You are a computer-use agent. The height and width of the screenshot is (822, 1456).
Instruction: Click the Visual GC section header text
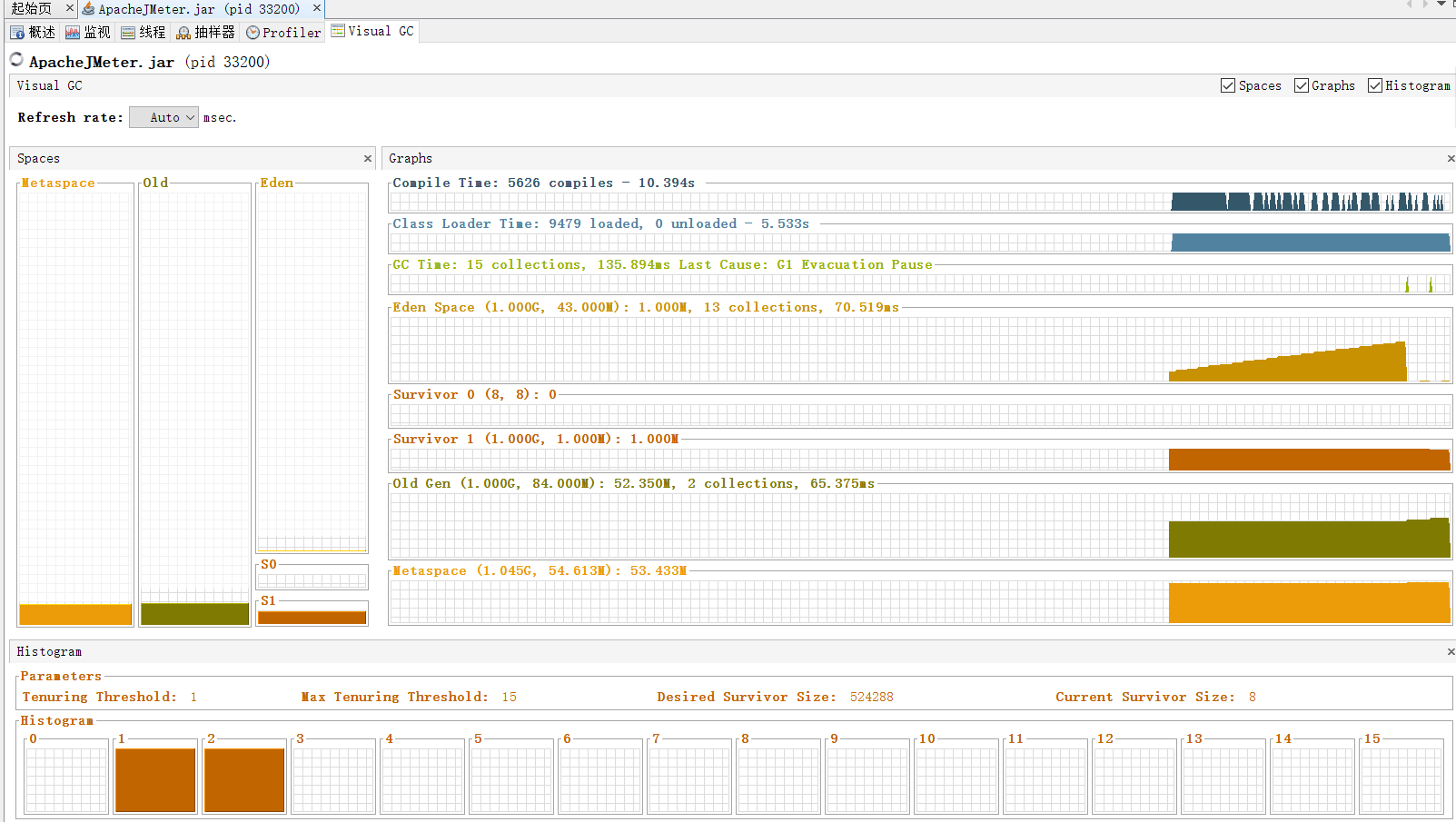(49, 85)
